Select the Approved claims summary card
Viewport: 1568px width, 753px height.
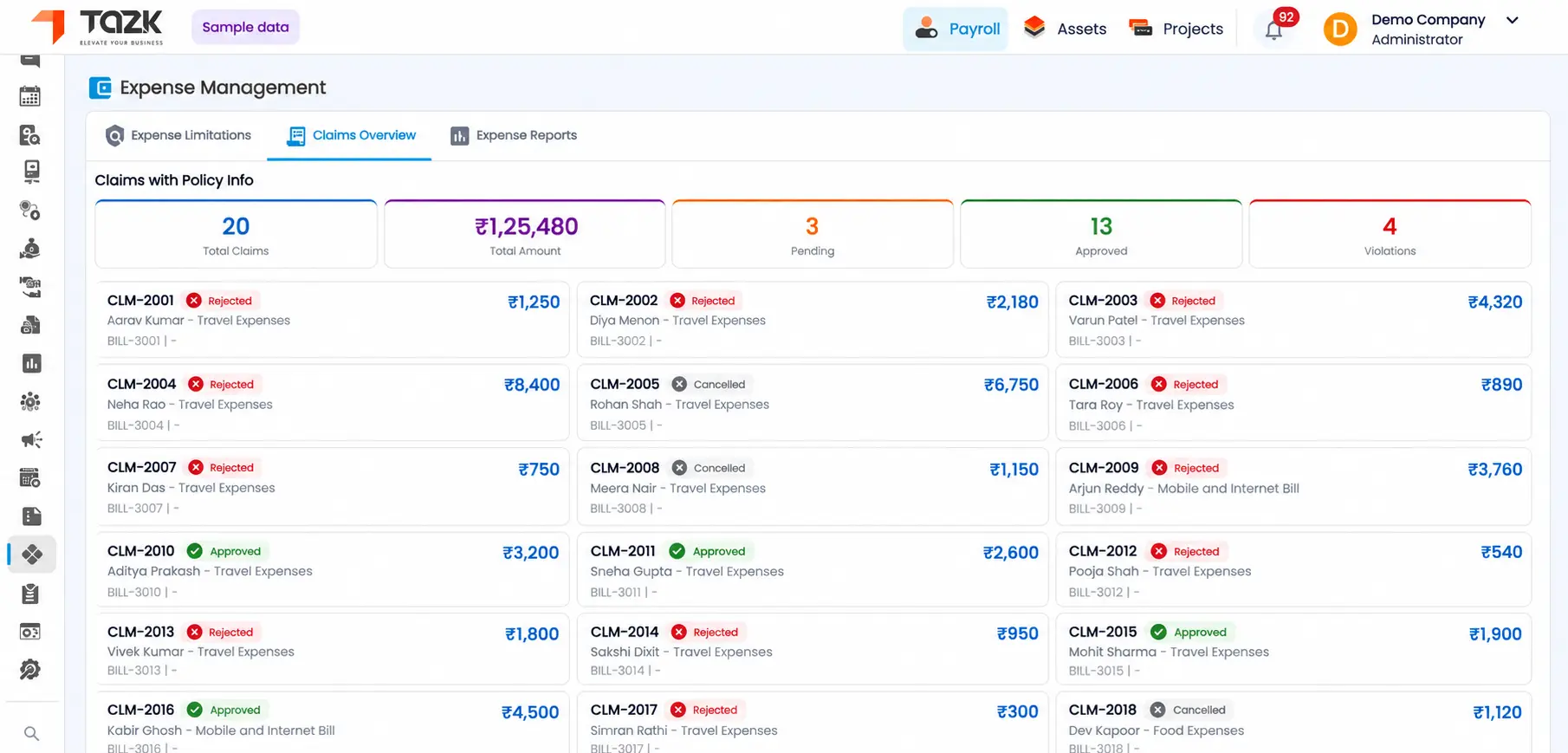tap(1101, 234)
